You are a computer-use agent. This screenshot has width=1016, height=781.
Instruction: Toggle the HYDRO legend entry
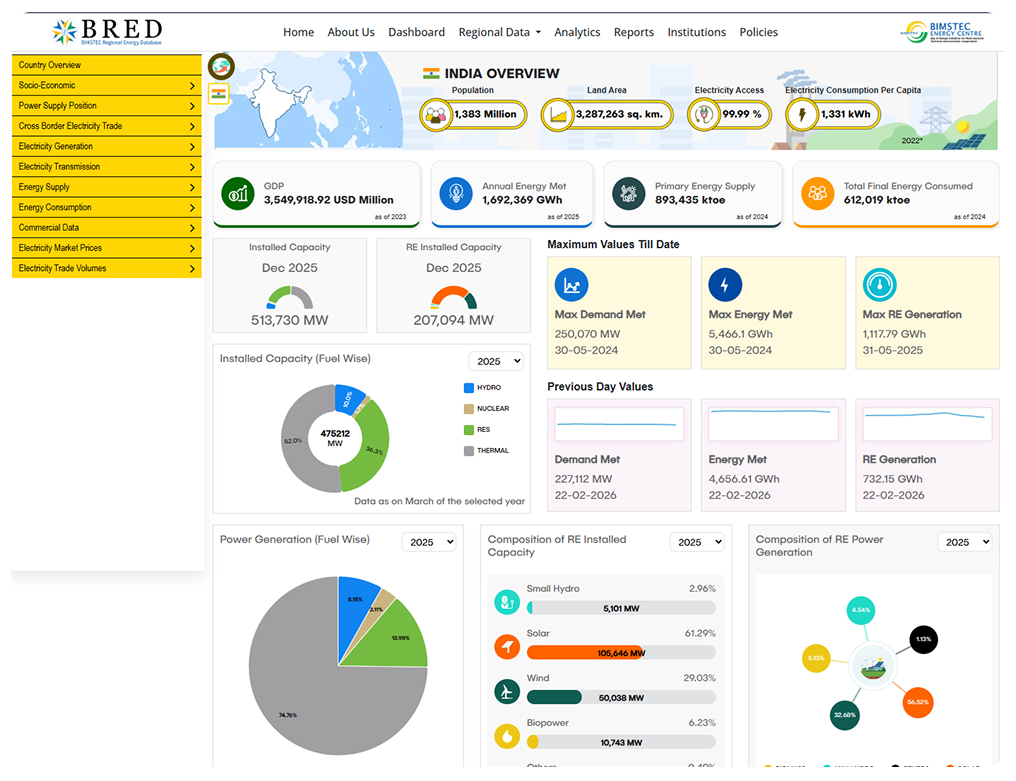(482, 387)
